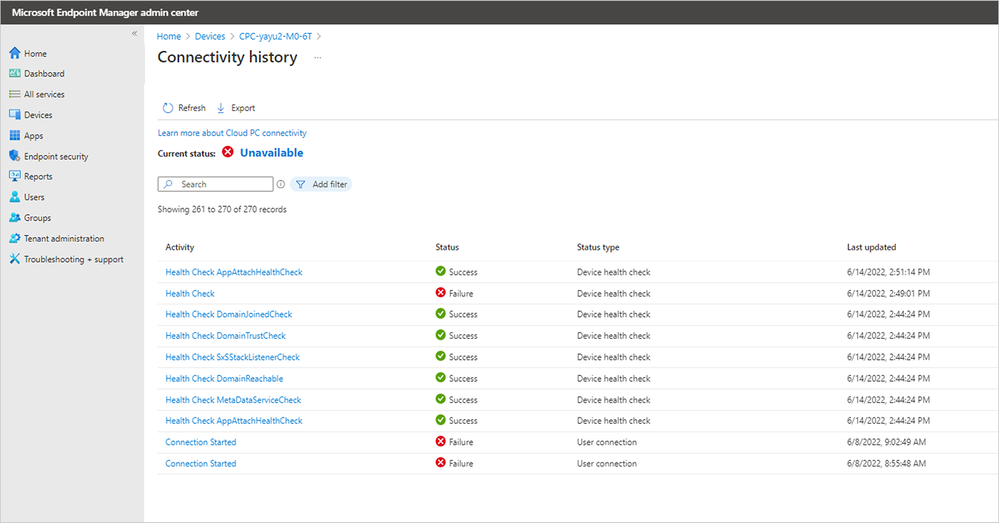The width and height of the screenshot is (999, 523).
Task: Click the Export download arrow icon
Action: pyautogui.click(x=220, y=108)
